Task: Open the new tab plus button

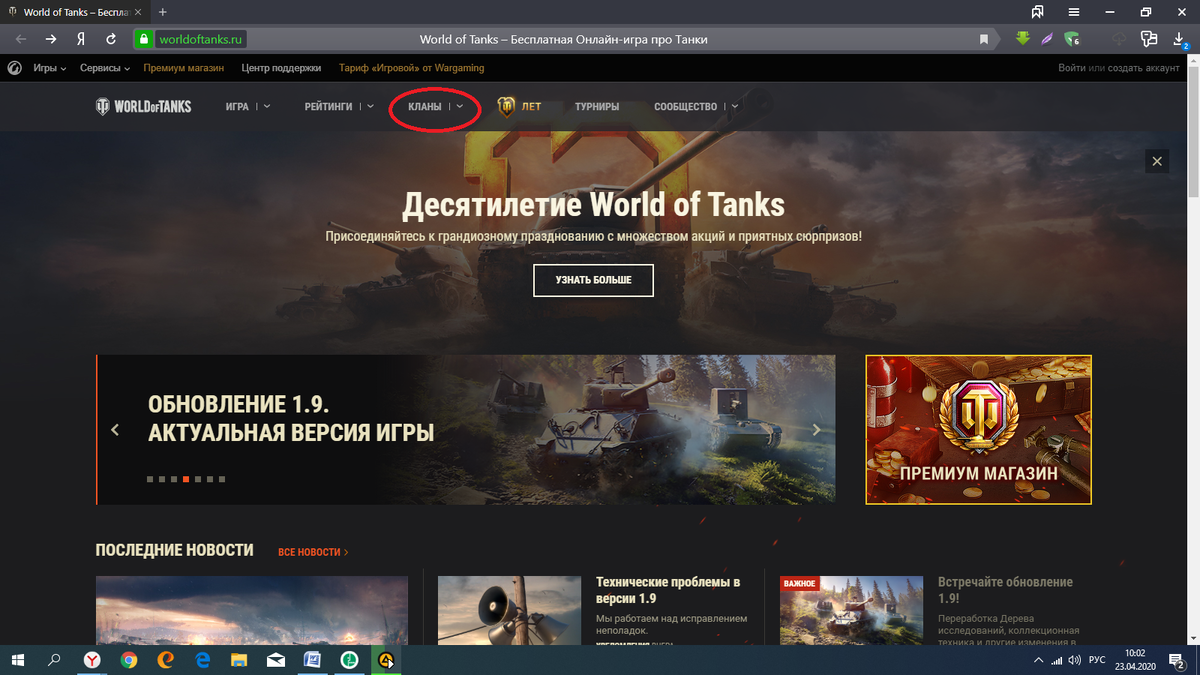Action: pos(163,12)
